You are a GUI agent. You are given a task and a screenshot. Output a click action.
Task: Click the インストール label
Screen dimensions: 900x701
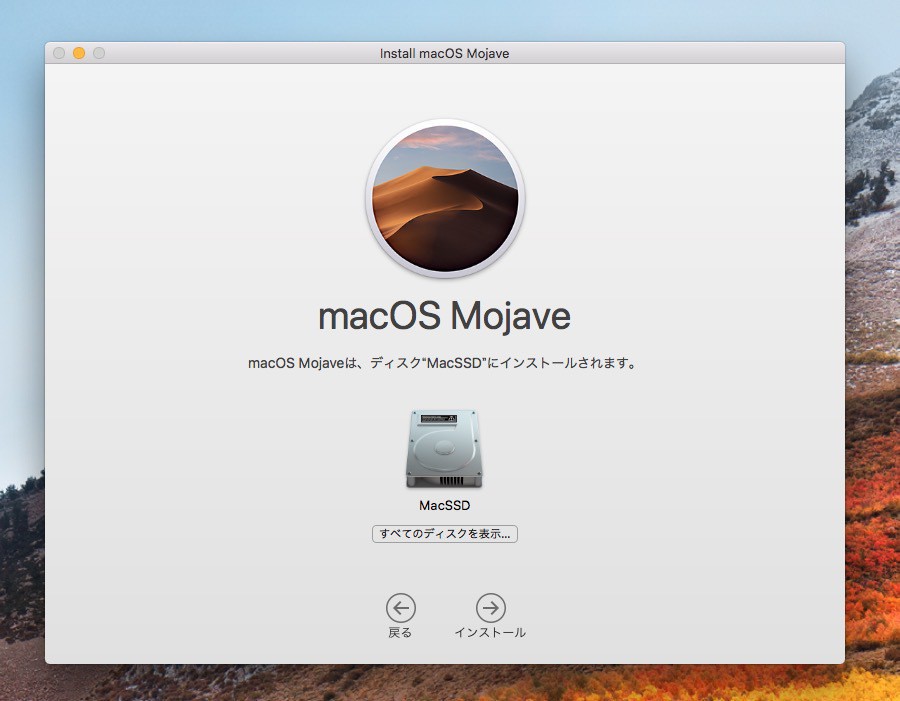pyautogui.click(x=490, y=633)
